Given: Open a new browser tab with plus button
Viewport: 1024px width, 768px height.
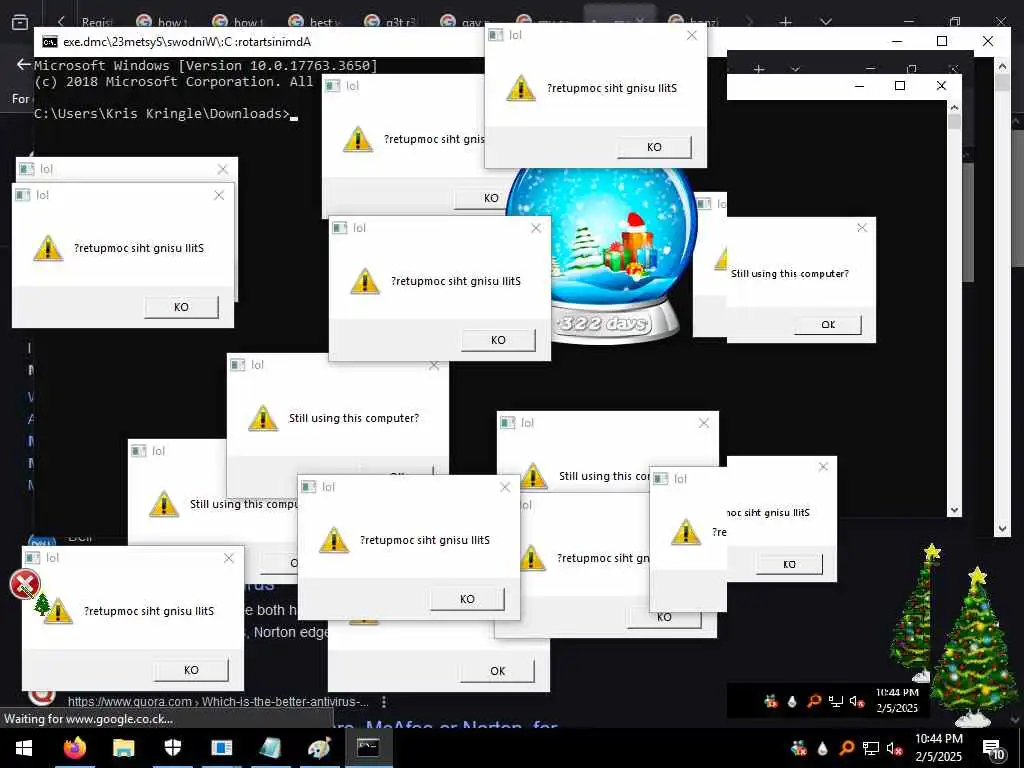Looking at the screenshot, I should point(786,23).
